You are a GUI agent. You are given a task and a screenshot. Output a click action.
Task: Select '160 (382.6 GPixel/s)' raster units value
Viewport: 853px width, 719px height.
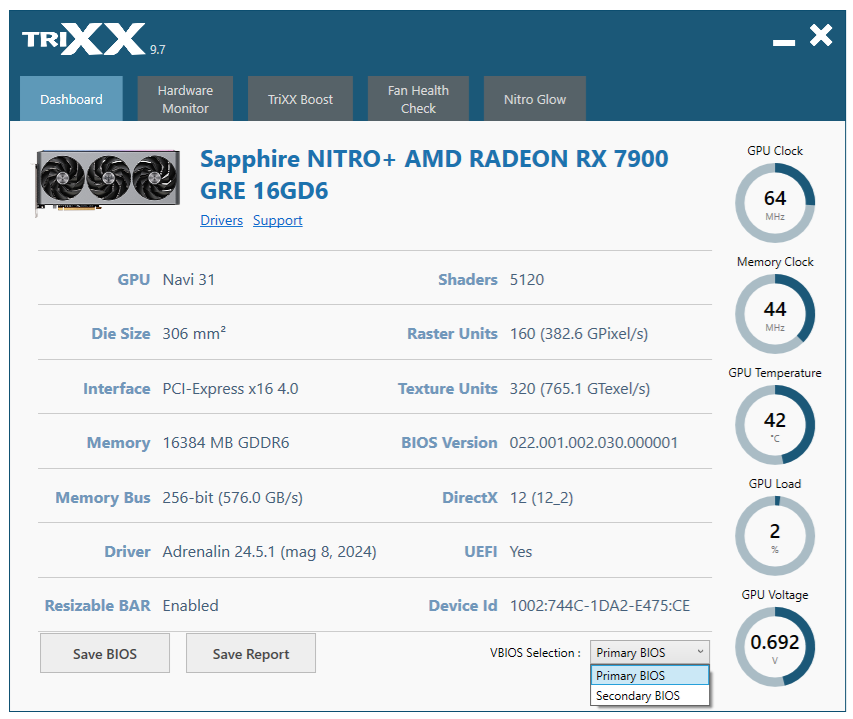click(x=579, y=333)
